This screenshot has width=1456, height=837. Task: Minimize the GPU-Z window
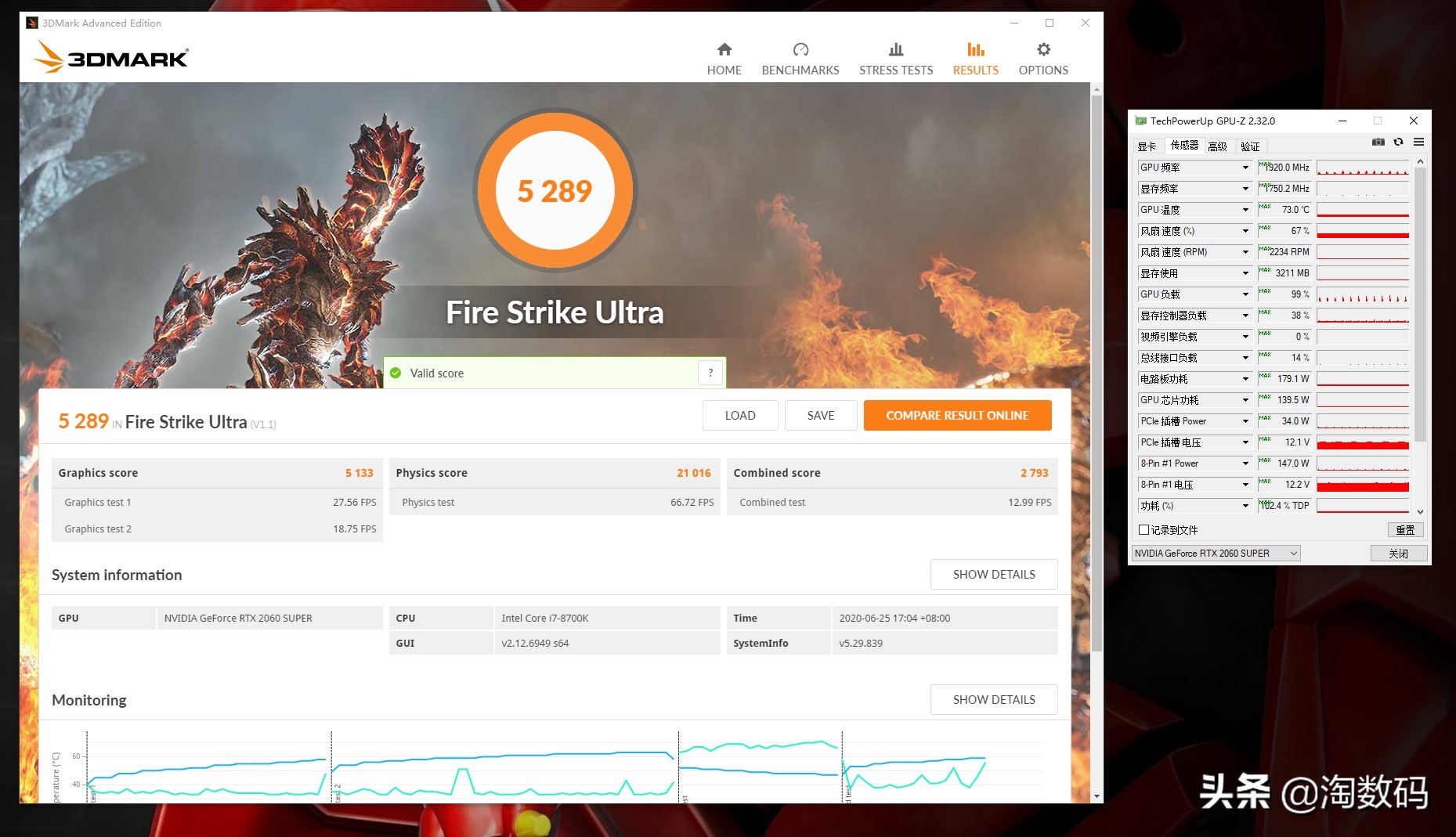pyautogui.click(x=1342, y=121)
